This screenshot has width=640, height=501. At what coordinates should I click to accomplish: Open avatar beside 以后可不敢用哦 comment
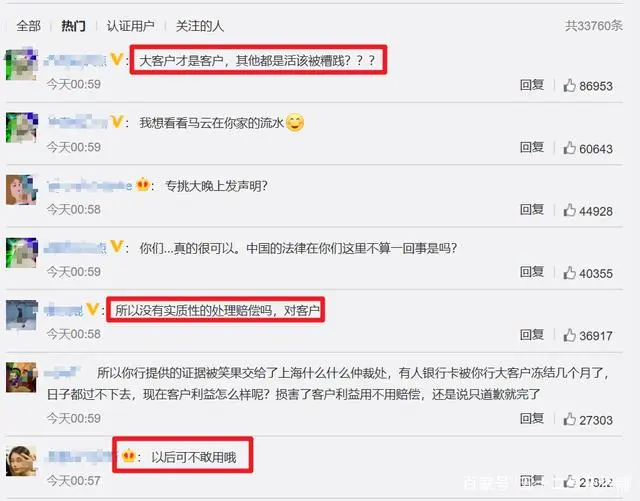pos(22,461)
